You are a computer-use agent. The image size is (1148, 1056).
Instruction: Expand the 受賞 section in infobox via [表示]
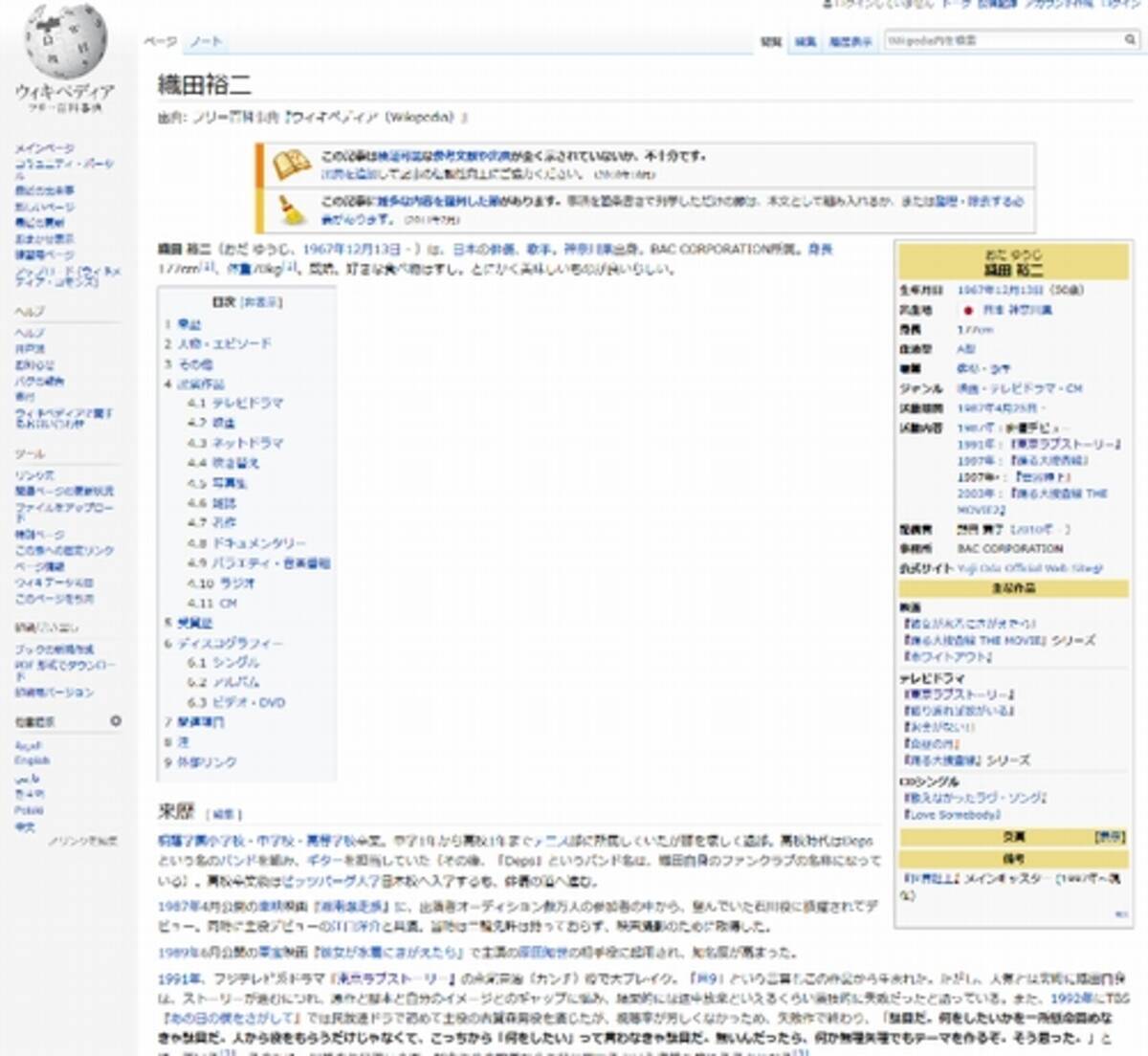pos(1110,837)
